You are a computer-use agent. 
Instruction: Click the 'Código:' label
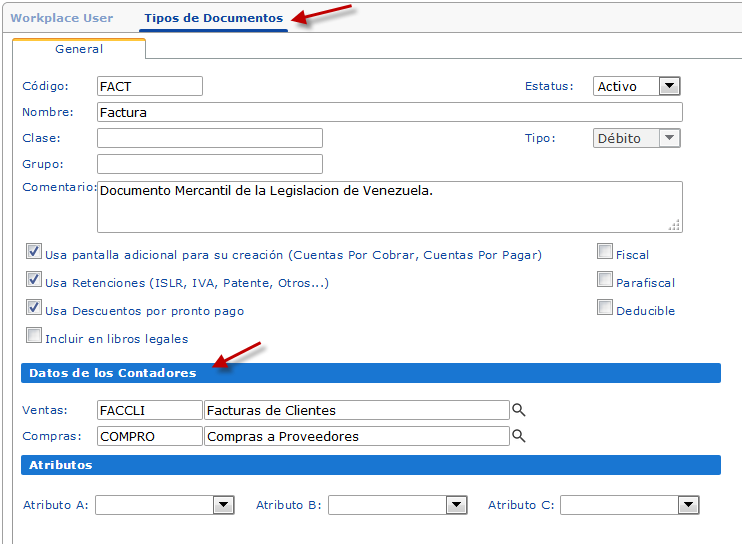click(x=45, y=86)
